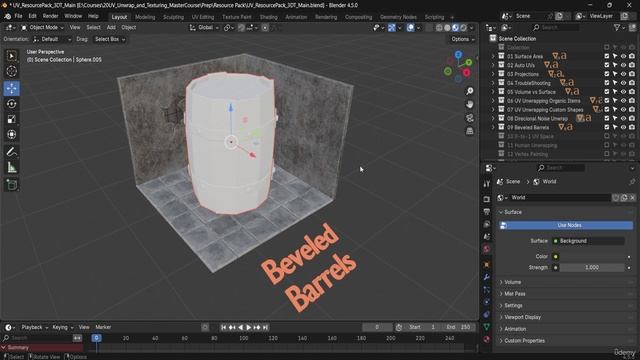This screenshot has width=640, height=360.
Task: Open the timeline Marker menu
Action: 103,327
